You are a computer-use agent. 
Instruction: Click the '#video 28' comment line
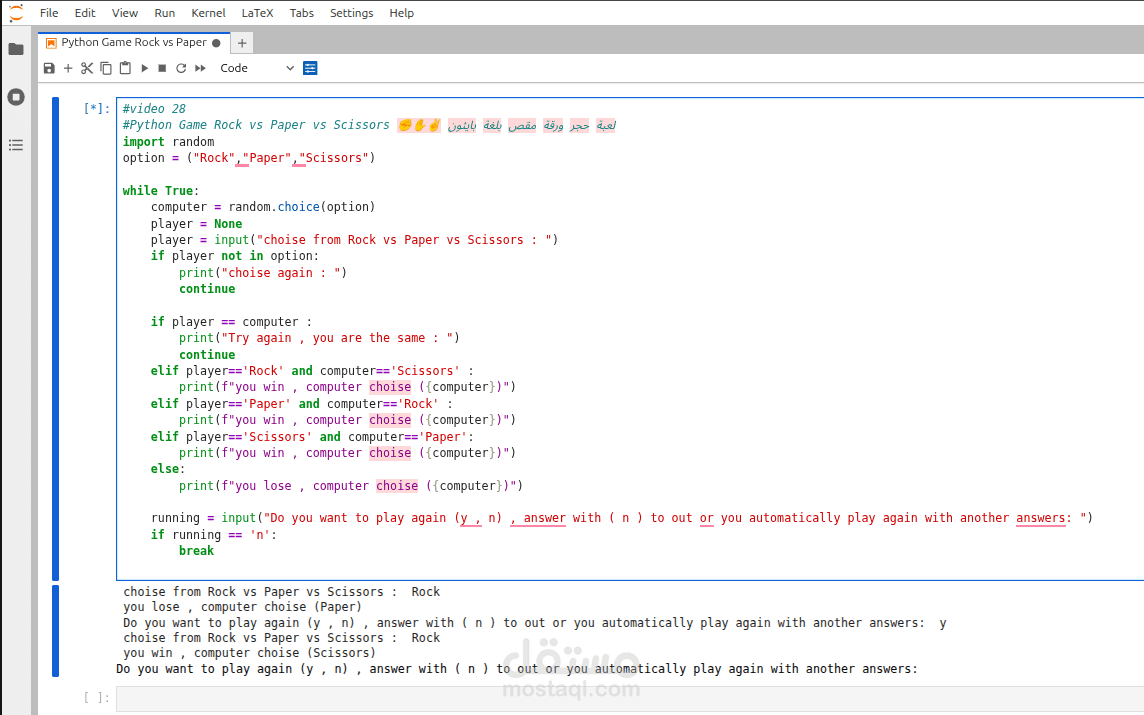click(x=154, y=109)
